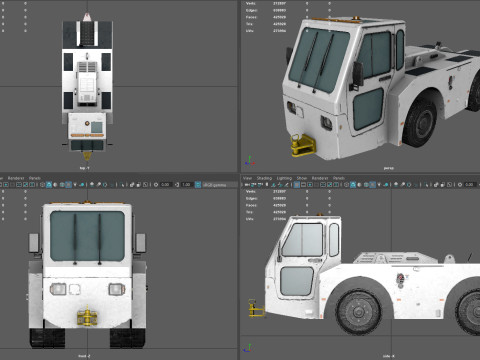Toggle Safe Title in side view toolbar
Screen dimensions: 480x360
tap(336, 184)
